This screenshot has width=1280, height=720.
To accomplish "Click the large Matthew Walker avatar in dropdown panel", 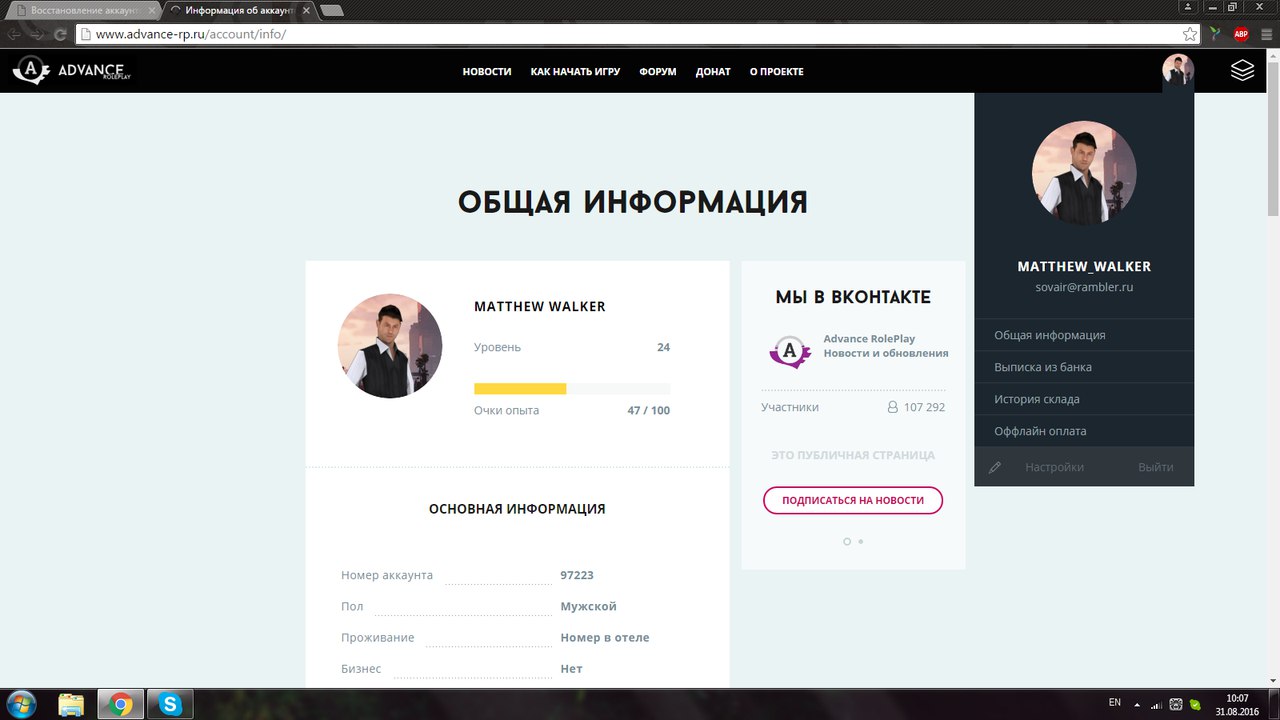I will click(1084, 173).
